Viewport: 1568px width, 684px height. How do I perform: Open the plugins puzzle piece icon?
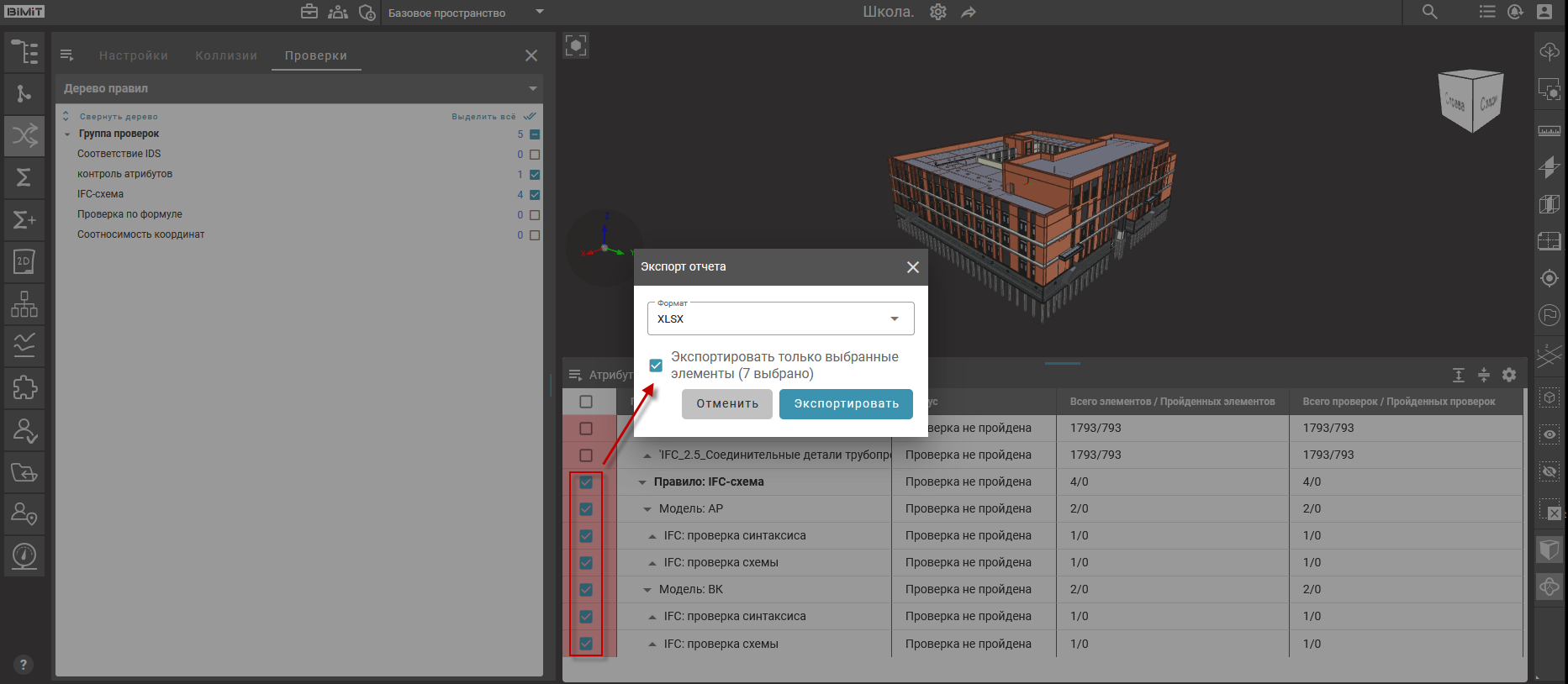pyautogui.click(x=24, y=387)
